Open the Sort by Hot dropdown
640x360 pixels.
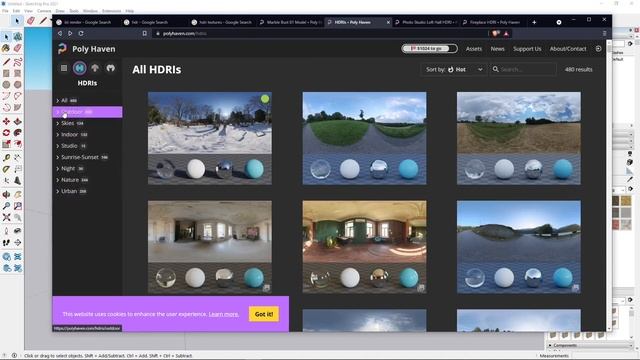454,69
